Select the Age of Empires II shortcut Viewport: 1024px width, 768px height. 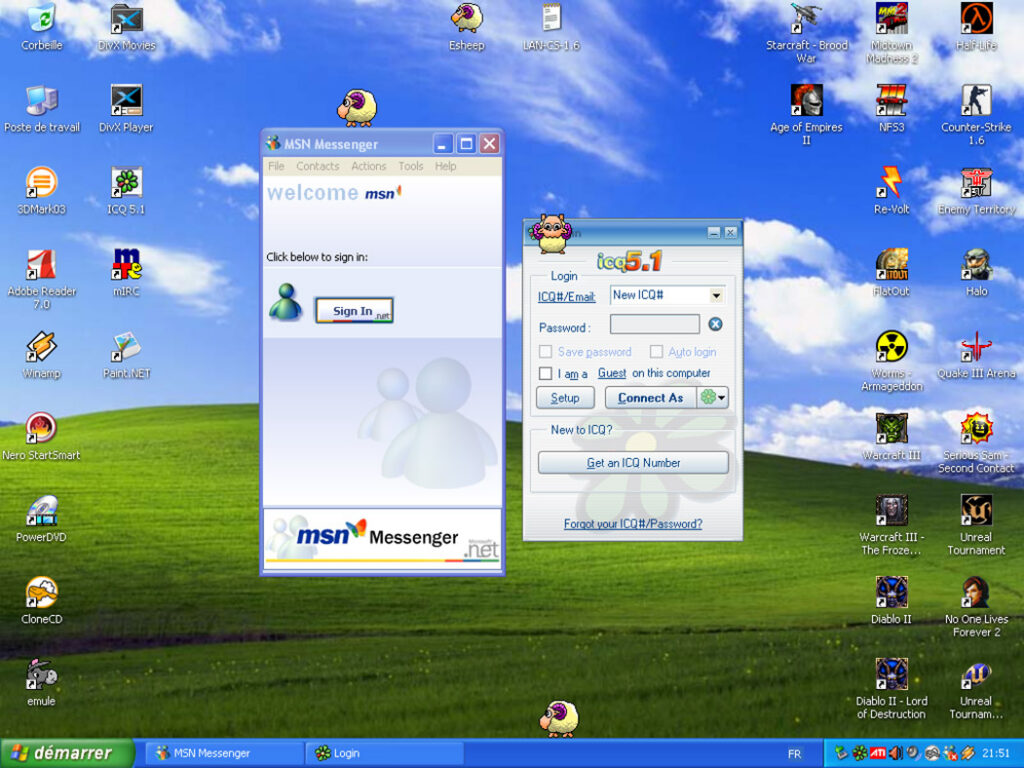(807, 114)
